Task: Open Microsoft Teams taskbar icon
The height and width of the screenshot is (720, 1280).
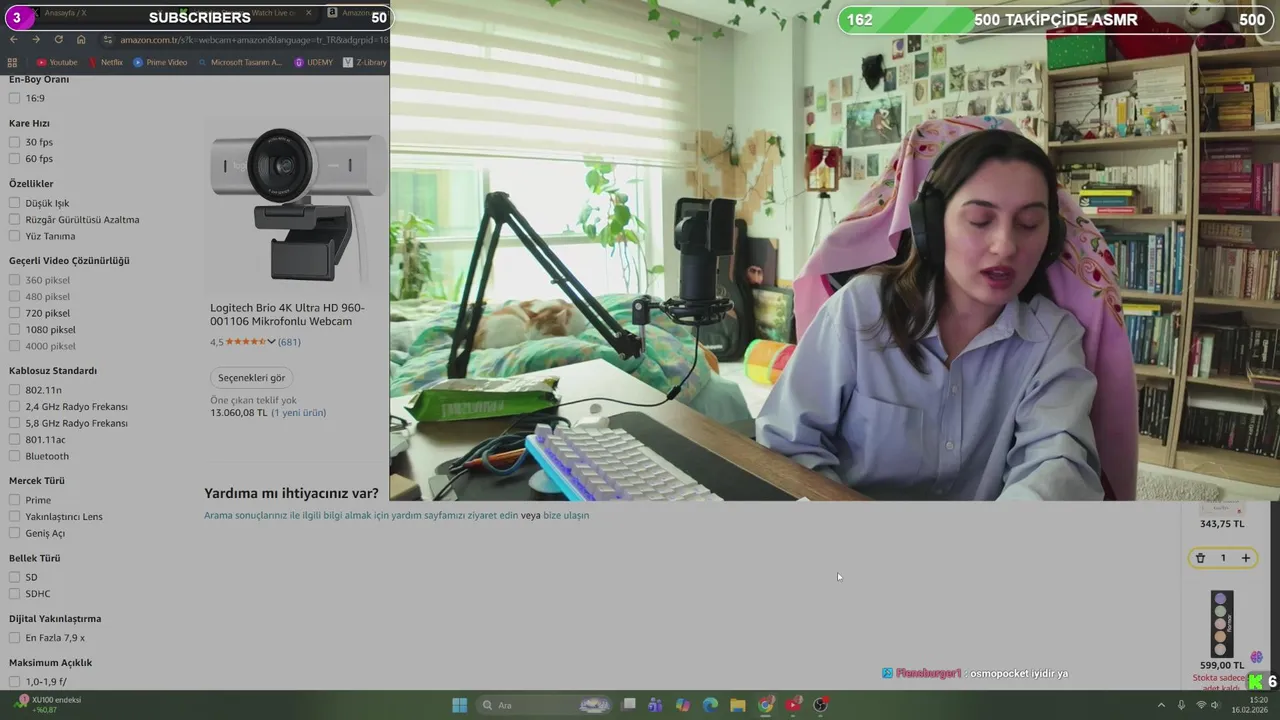Action: coord(655,705)
